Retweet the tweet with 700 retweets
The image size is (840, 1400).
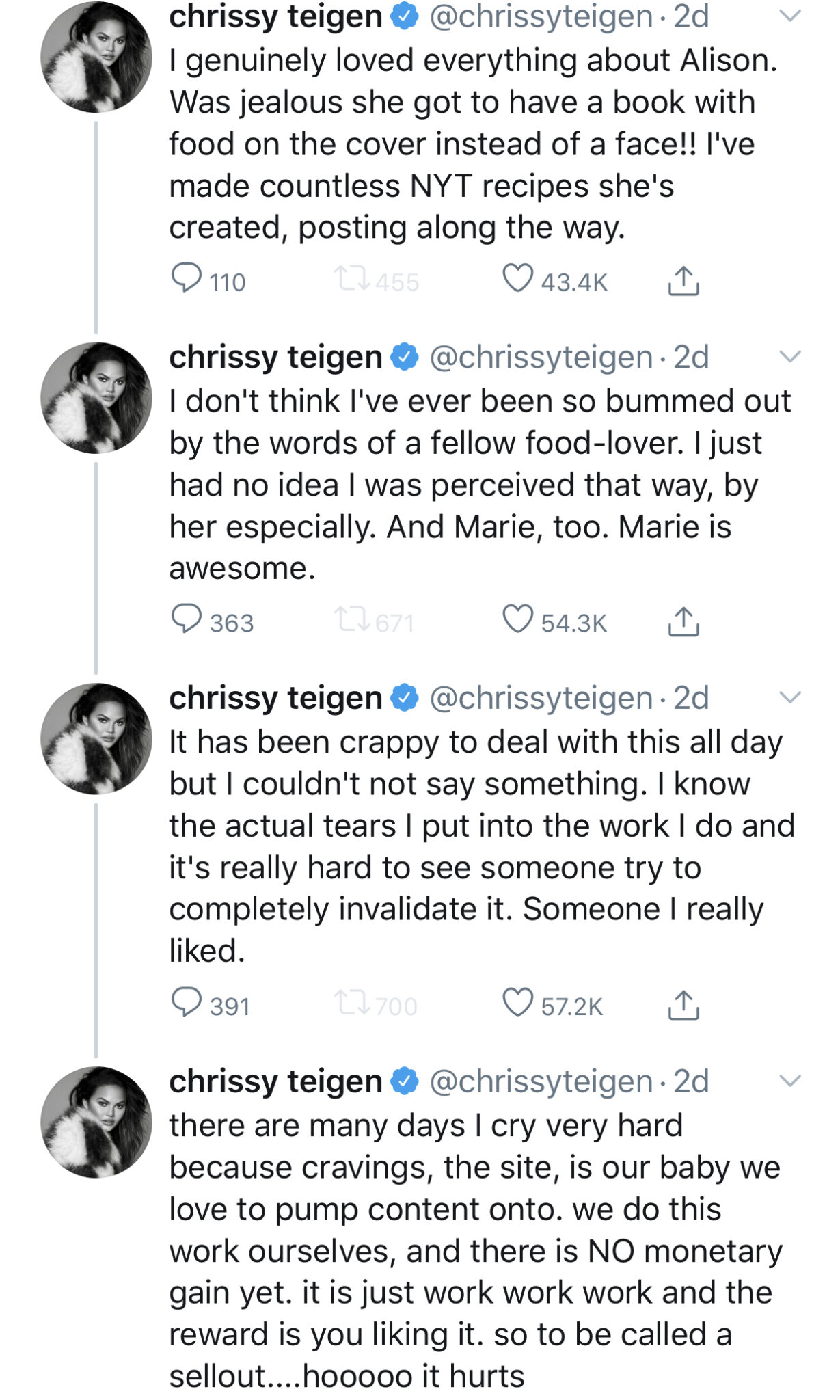pos(352,1004)
